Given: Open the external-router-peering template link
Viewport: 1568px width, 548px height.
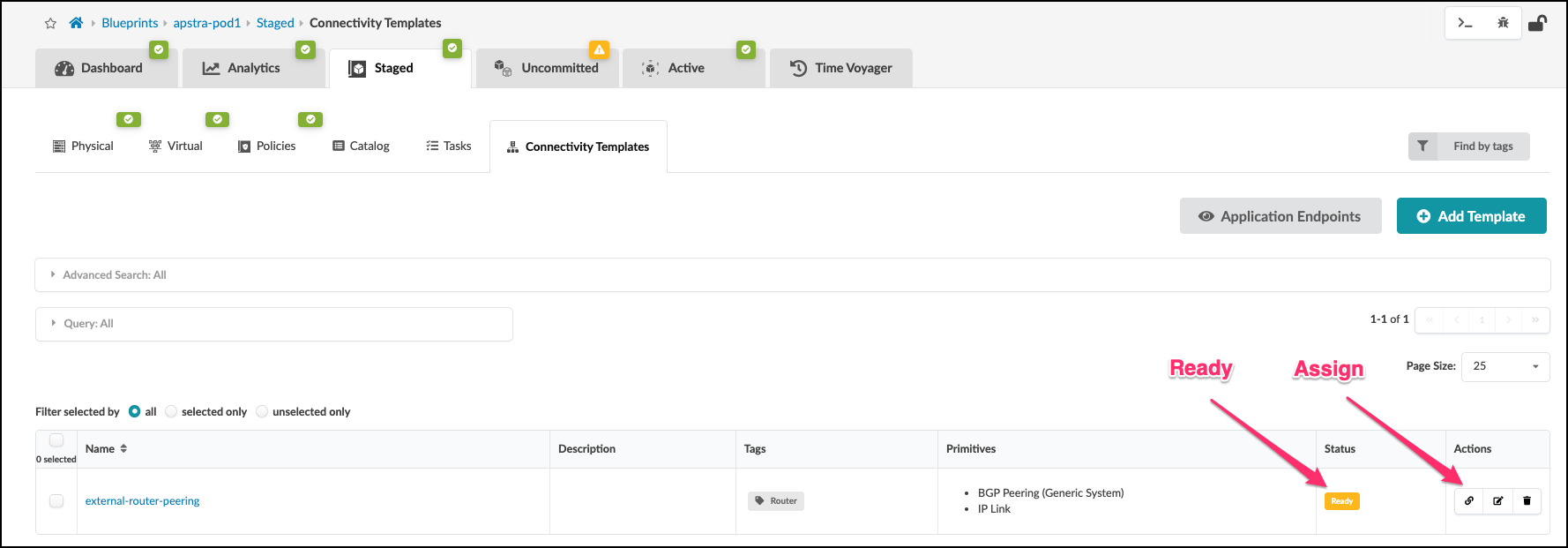Looking at the screenshot, I should pos(143,501).
